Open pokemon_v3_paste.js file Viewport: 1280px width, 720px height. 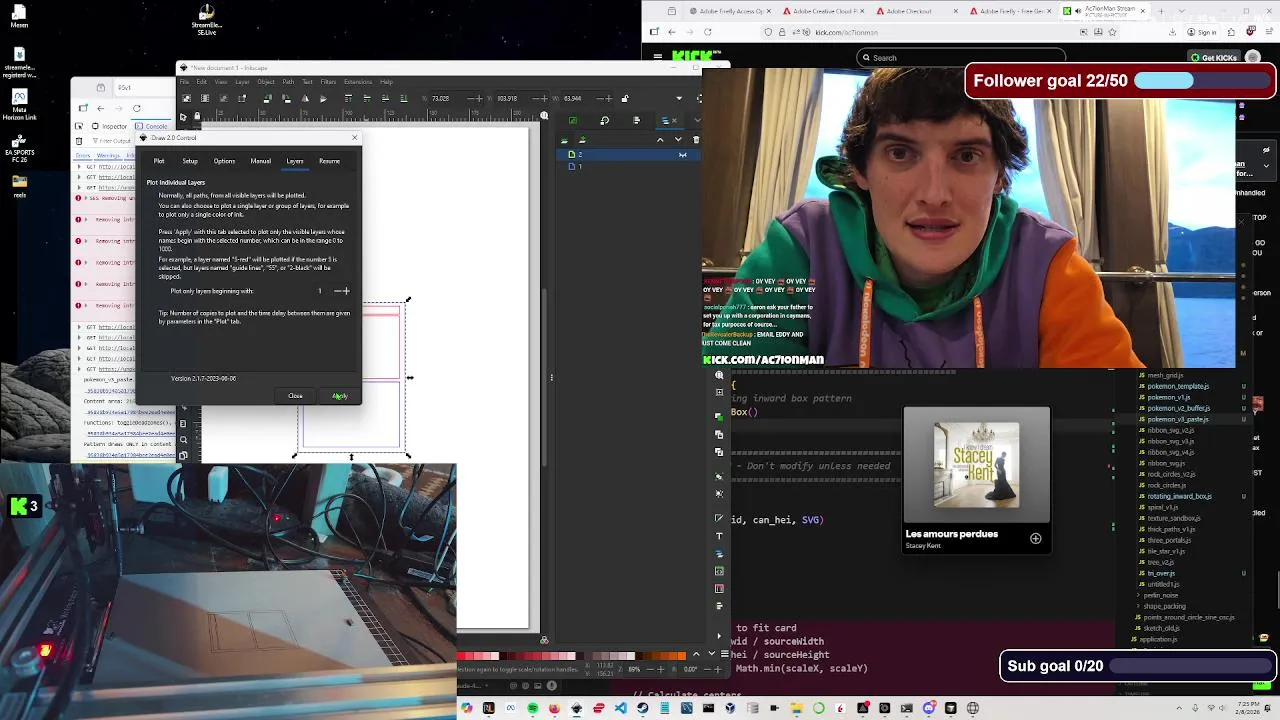1178,419
